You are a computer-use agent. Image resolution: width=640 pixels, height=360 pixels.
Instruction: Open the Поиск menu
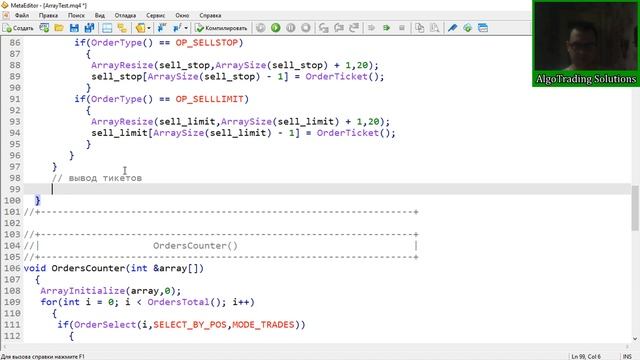click(76, 15)
